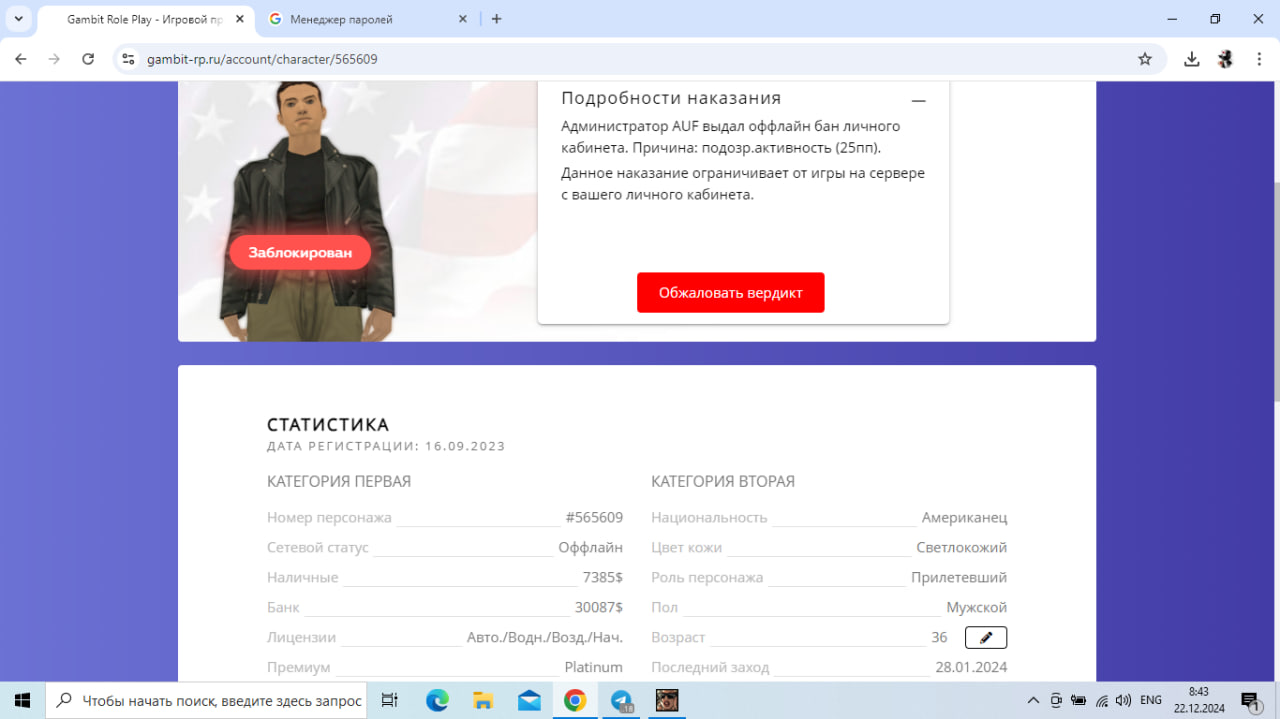Open the site information icon in address bar
The image size is (1280, 719).
point(128,59)
